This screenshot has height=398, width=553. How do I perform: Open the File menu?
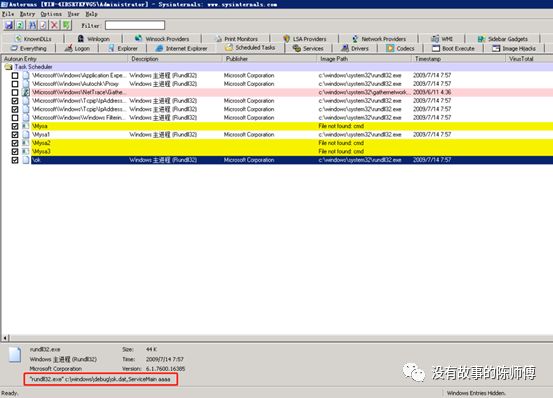click(x=8, y=14)
